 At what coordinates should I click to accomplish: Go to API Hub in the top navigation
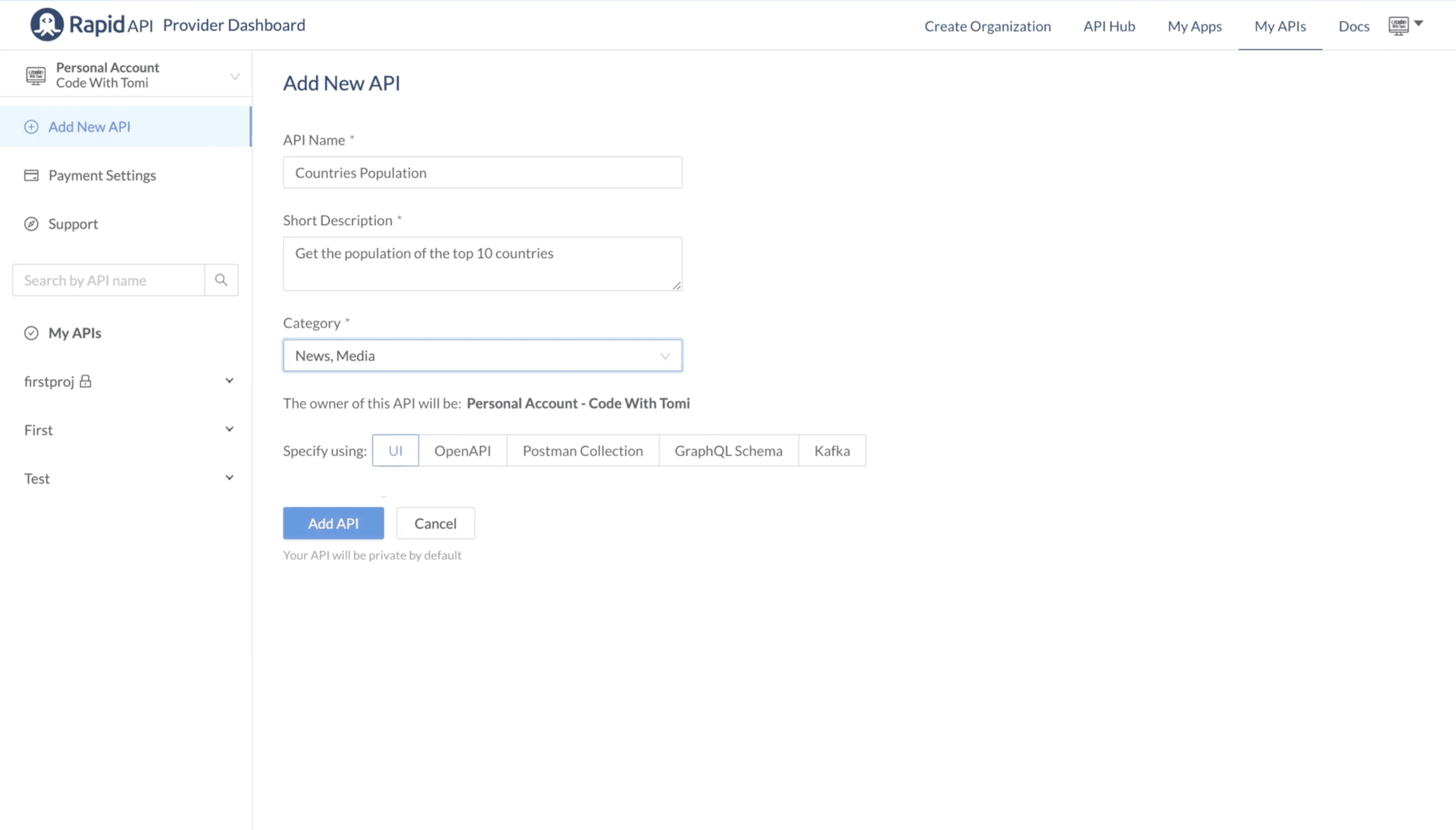pos(1109,26)
